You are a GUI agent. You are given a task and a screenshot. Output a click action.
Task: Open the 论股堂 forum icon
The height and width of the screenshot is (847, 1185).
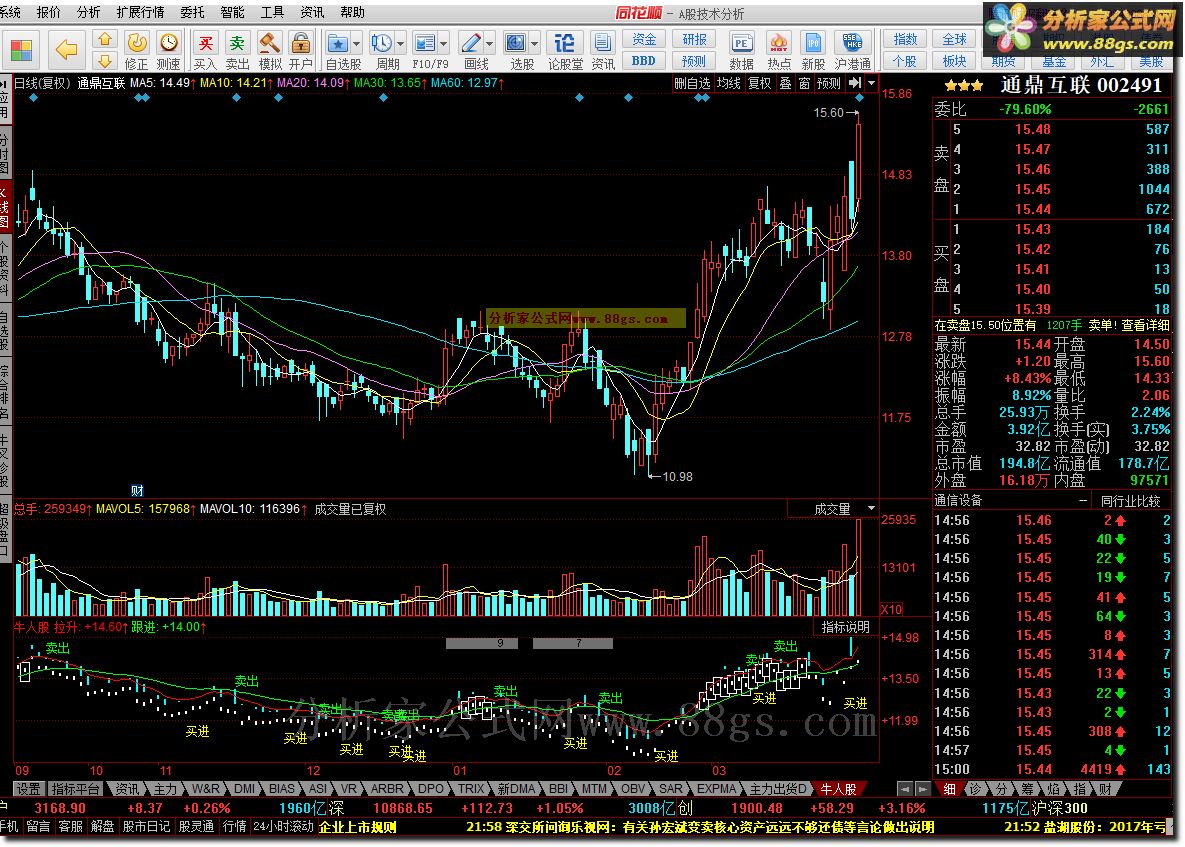pos(565,51)
